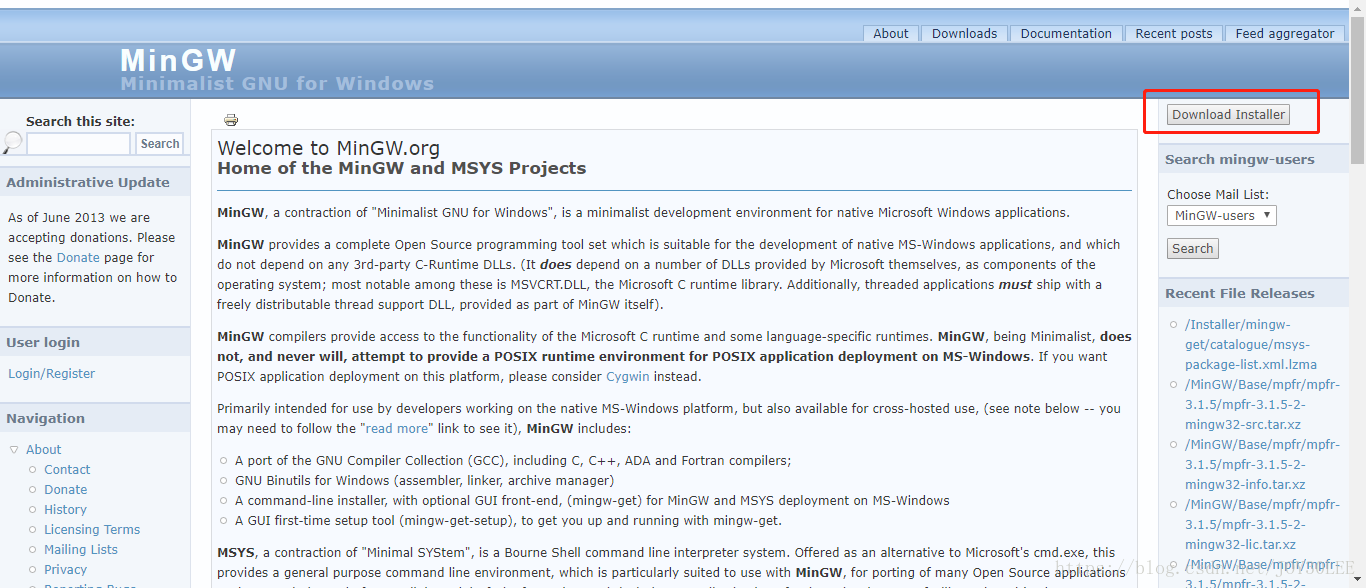
Task: Open the About tab
Action: click(x=891, y=33)
